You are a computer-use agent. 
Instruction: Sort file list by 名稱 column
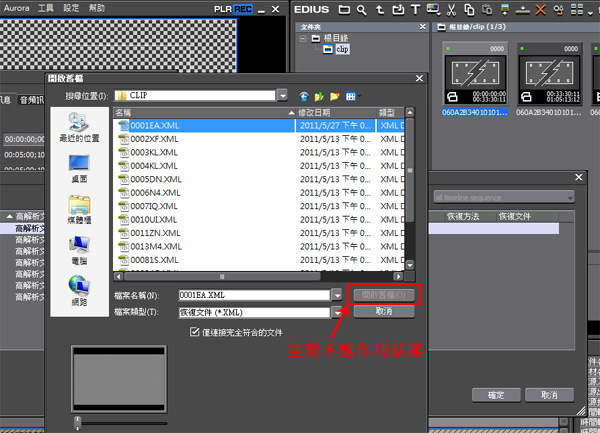[204, 112]
